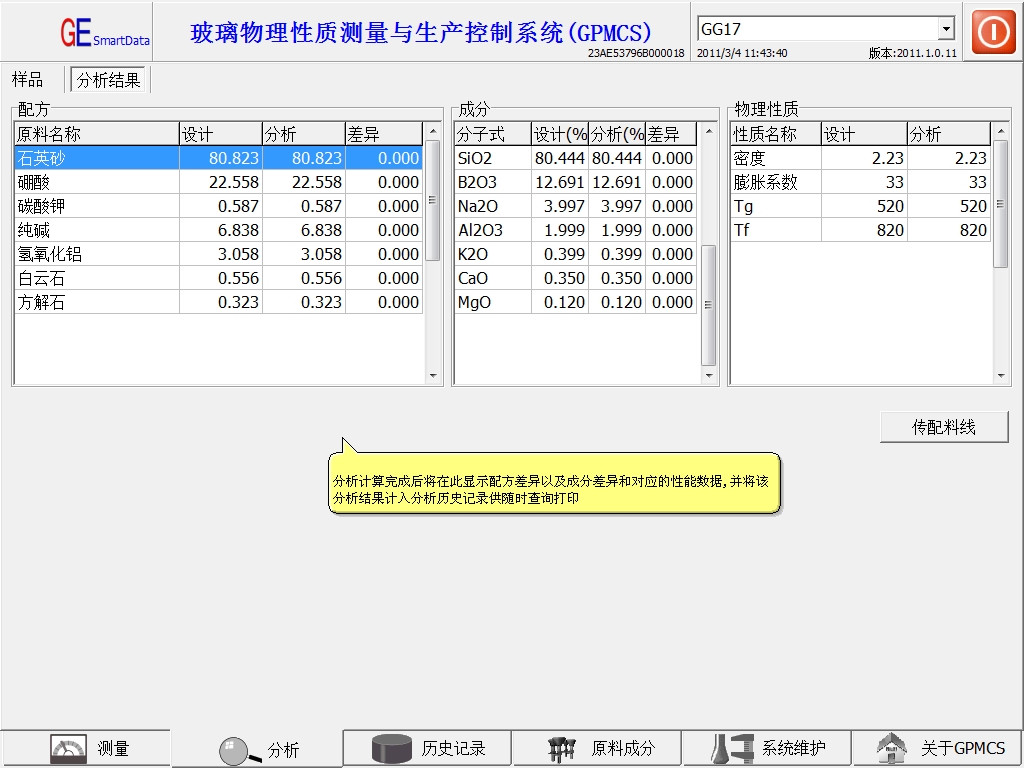Click the 配方 table scrollbar thumb
This screenshot has height=768, width=1024.
433,200
